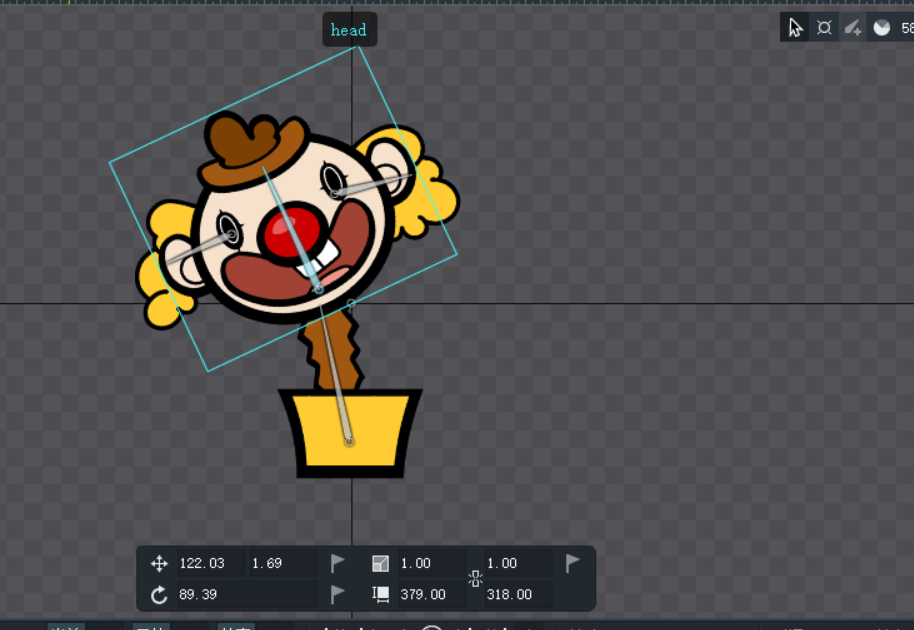Click the bone joint inside the yellow pot

(x=349, y=442)
